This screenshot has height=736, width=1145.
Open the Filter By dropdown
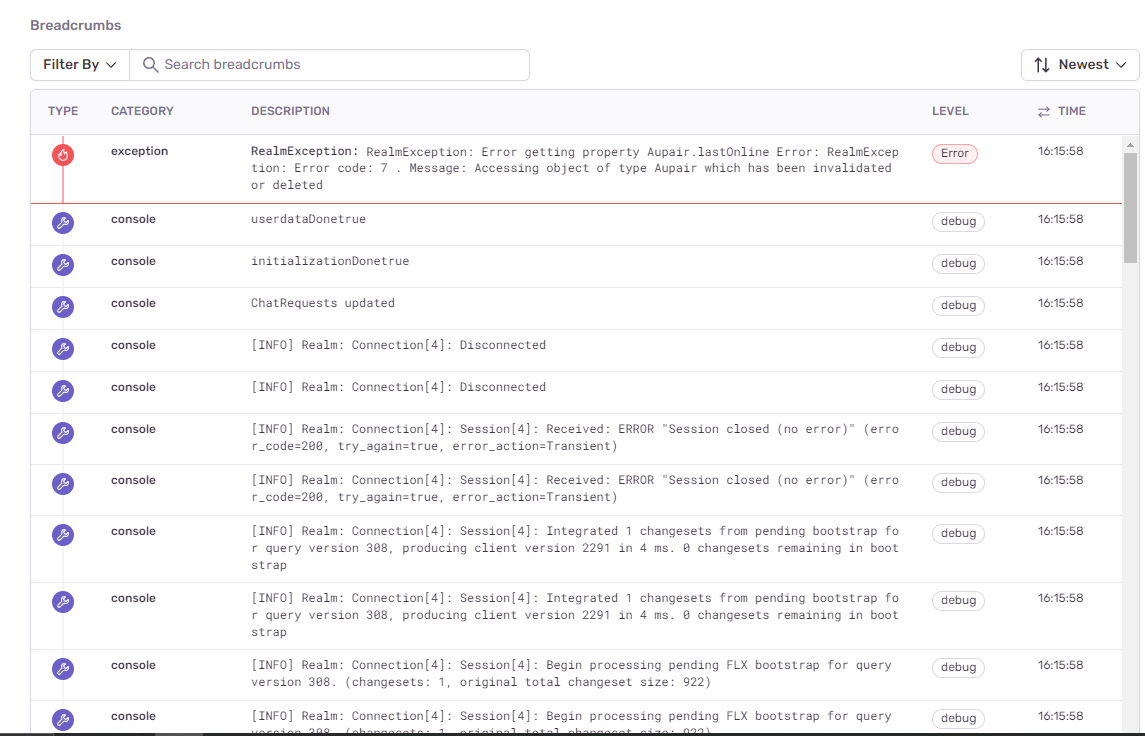pyautogui.click(x=79, y=64)
